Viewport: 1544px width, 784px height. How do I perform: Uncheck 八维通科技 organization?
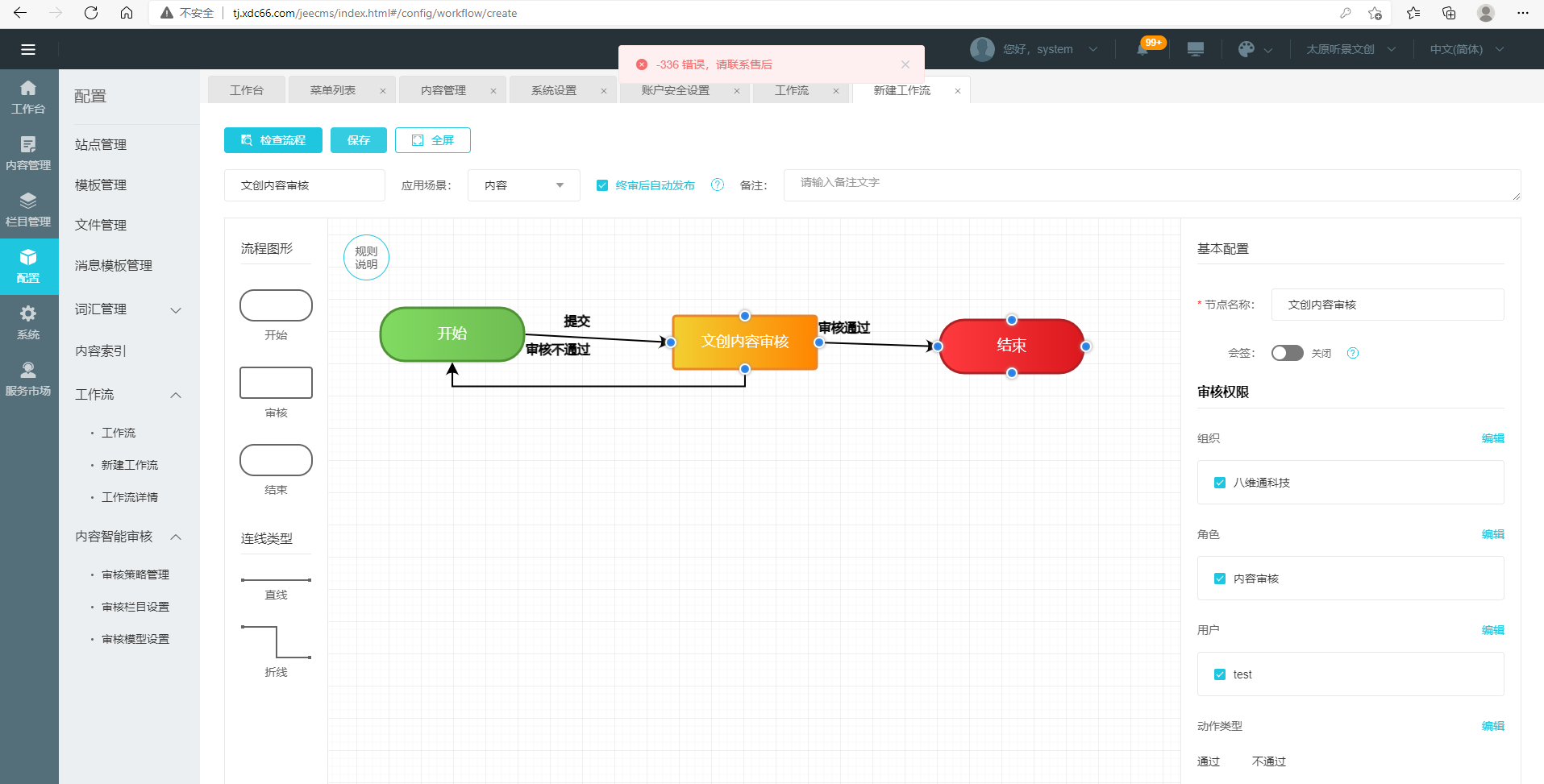tap(1220, 483)
